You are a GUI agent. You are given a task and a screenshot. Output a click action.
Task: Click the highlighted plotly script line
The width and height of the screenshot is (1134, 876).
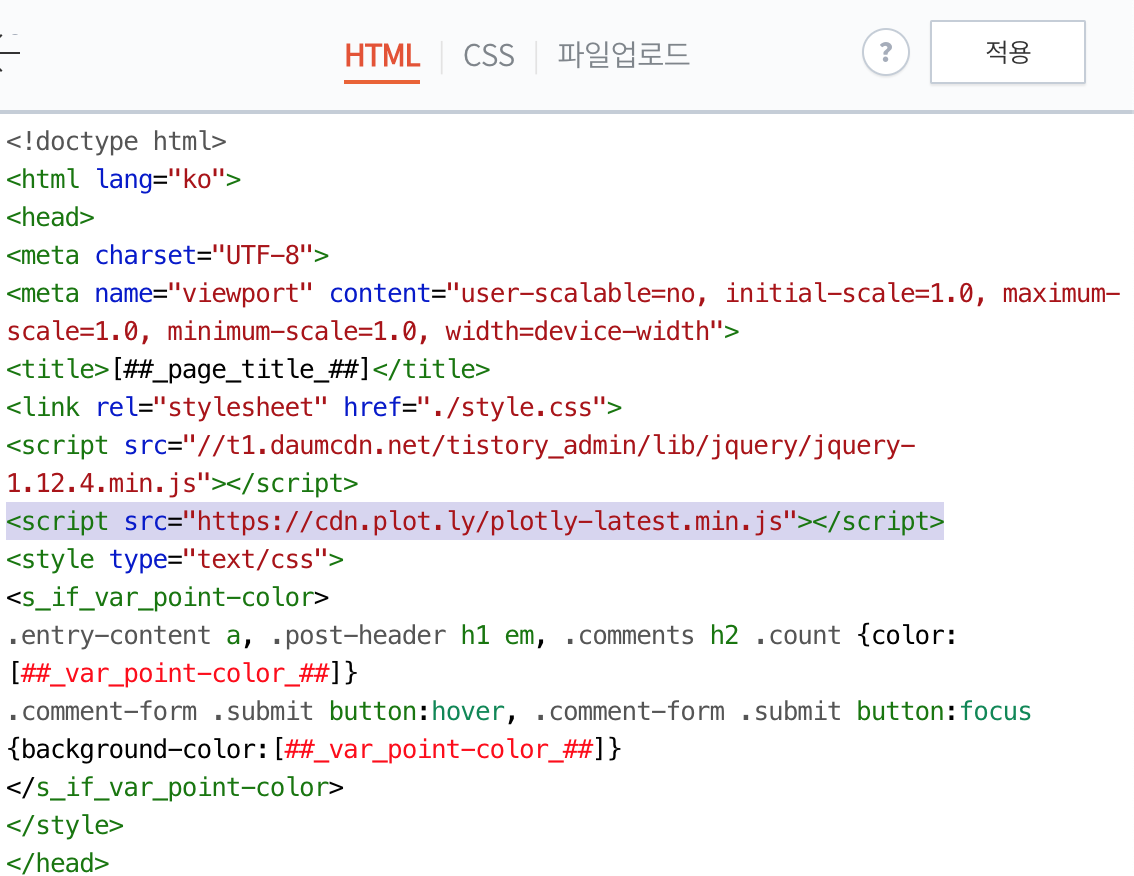coord(475,521)
